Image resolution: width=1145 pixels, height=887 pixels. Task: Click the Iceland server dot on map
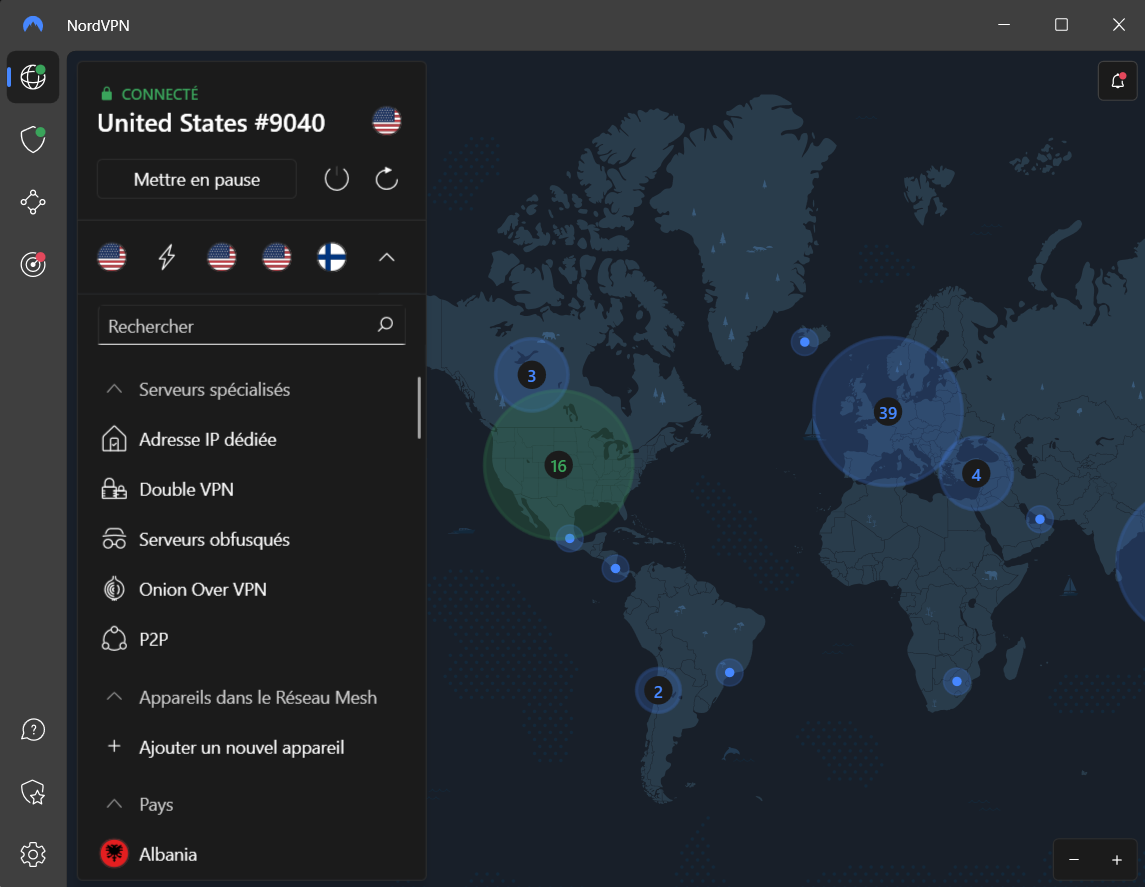tap(805, 342)
